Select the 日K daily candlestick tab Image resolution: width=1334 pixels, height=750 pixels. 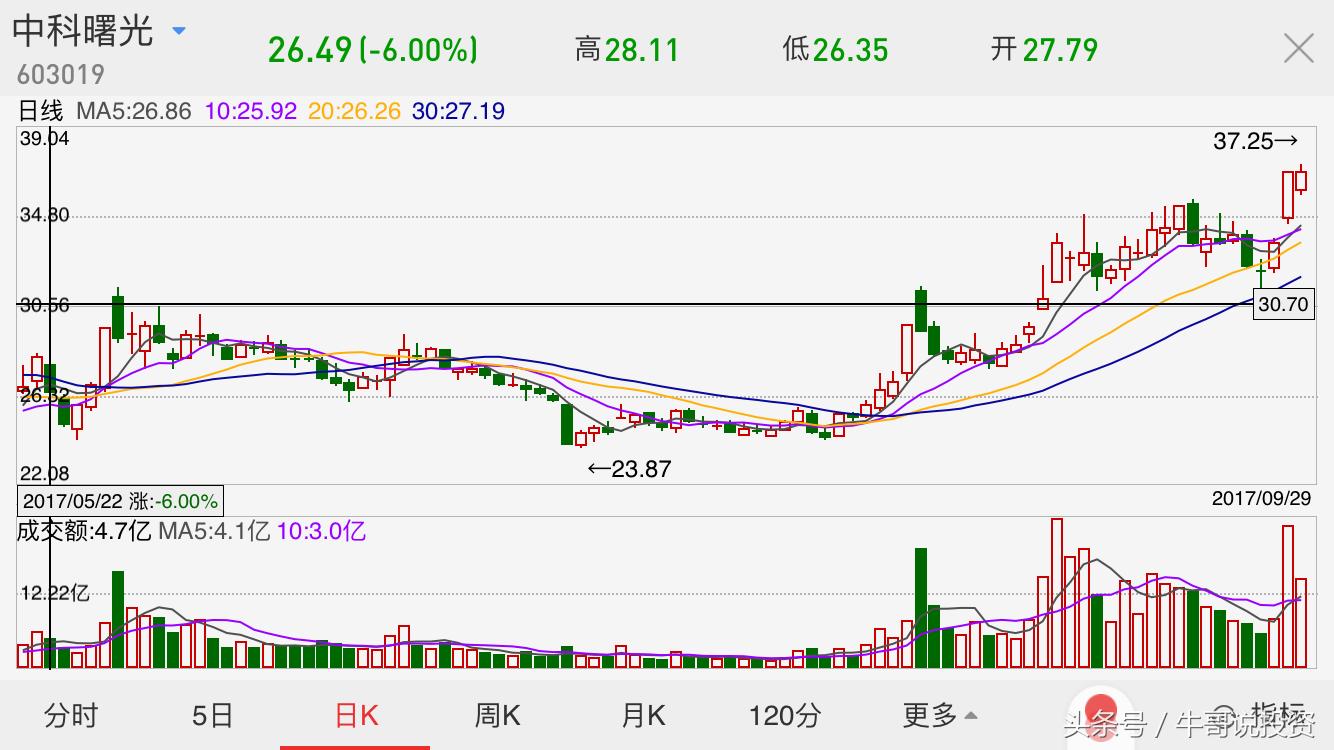coord(356,715)
